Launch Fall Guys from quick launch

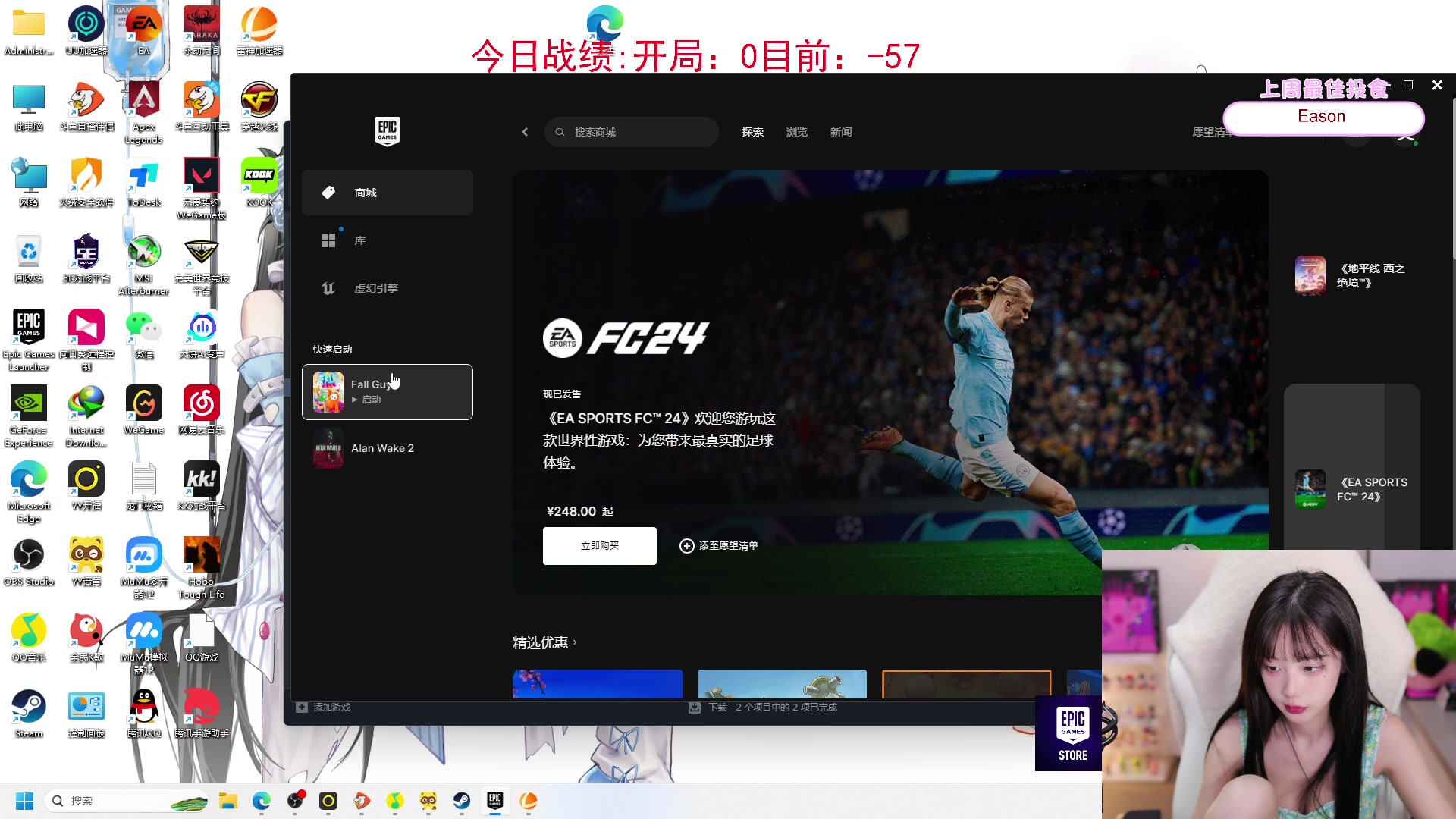coord(388,392)
